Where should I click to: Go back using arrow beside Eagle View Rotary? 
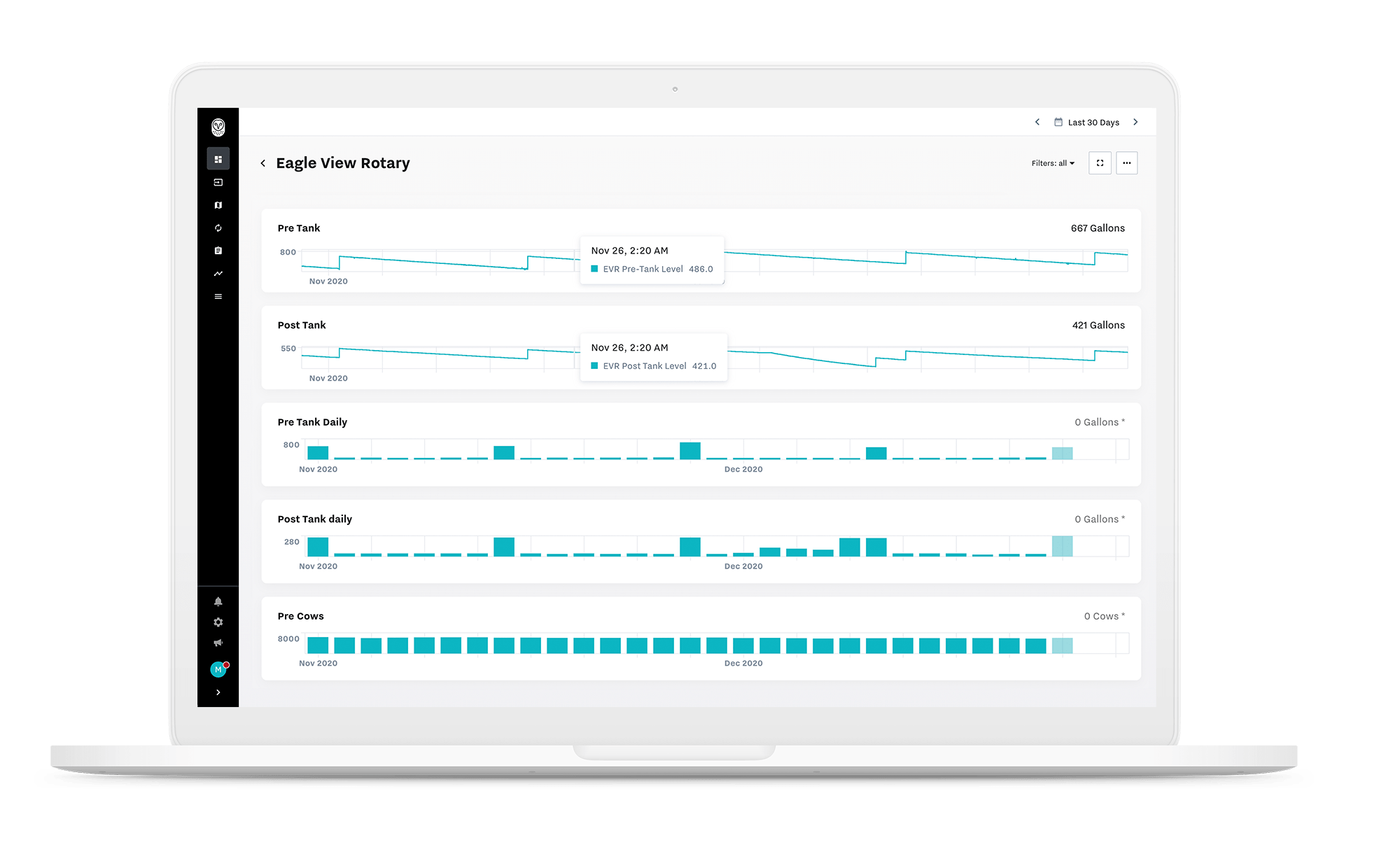click(263, 163)
